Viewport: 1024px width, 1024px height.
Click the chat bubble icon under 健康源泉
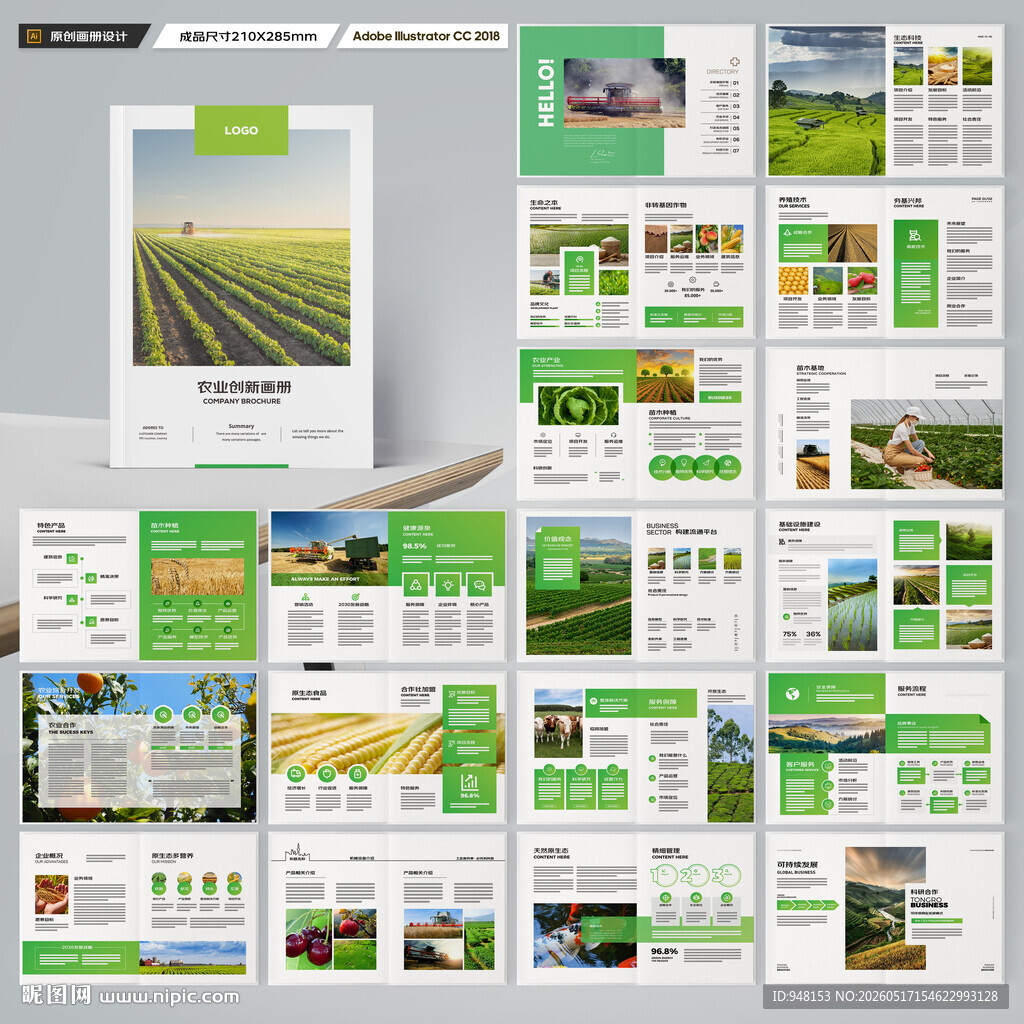pos(479,585)
